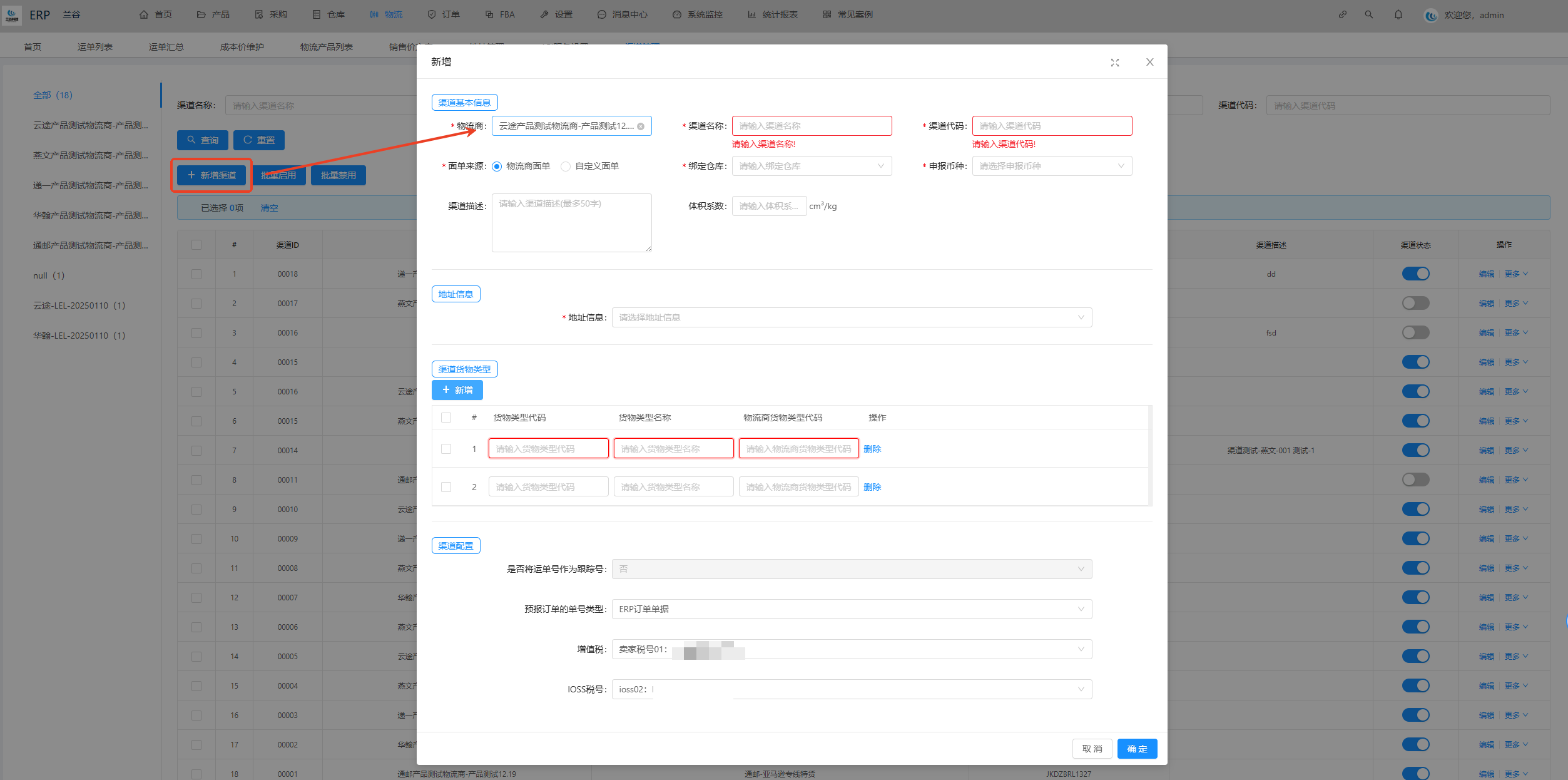Open the 绑定仓库 dropdown

tap(812, 166)
